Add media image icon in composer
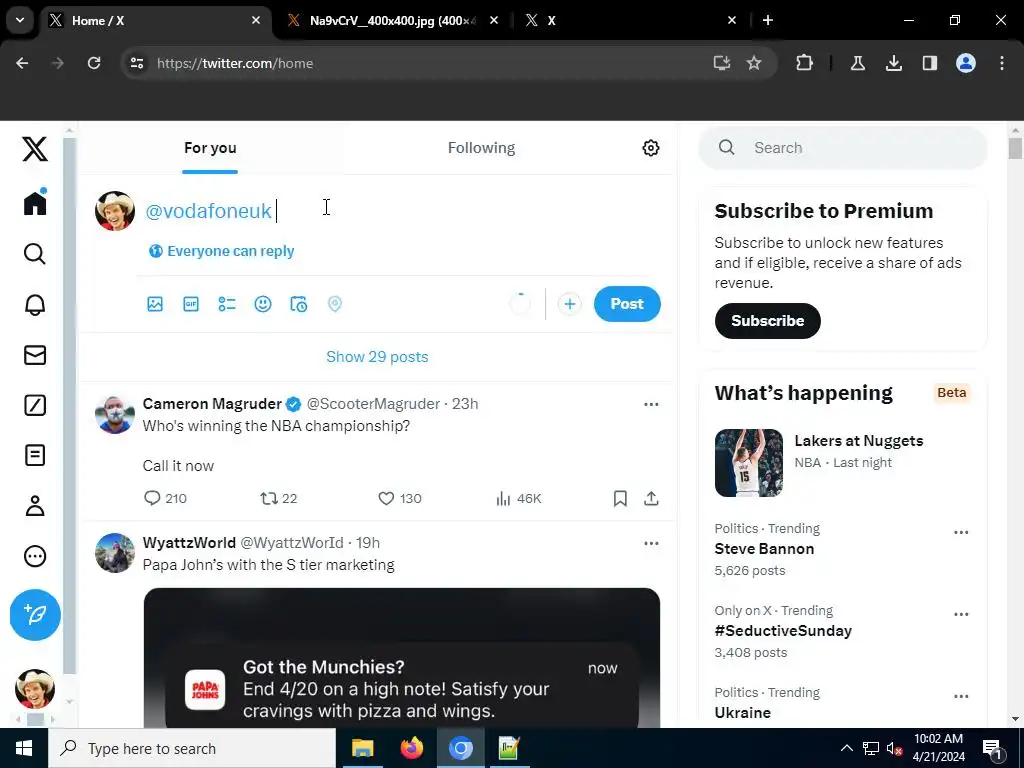Screen dimensions: 1024x768 point(155,304)
